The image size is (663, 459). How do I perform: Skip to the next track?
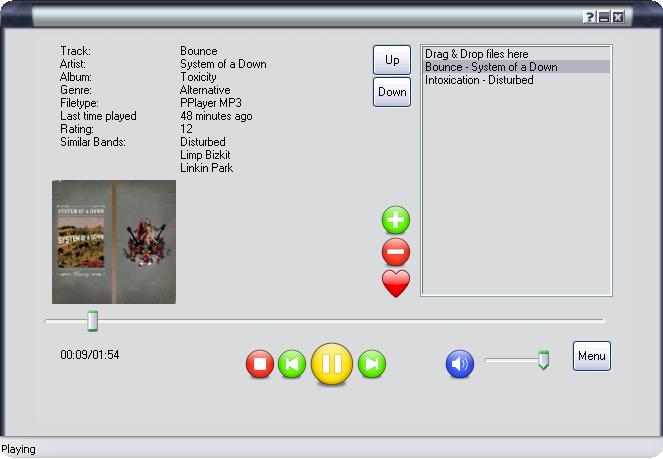(372, 363)
